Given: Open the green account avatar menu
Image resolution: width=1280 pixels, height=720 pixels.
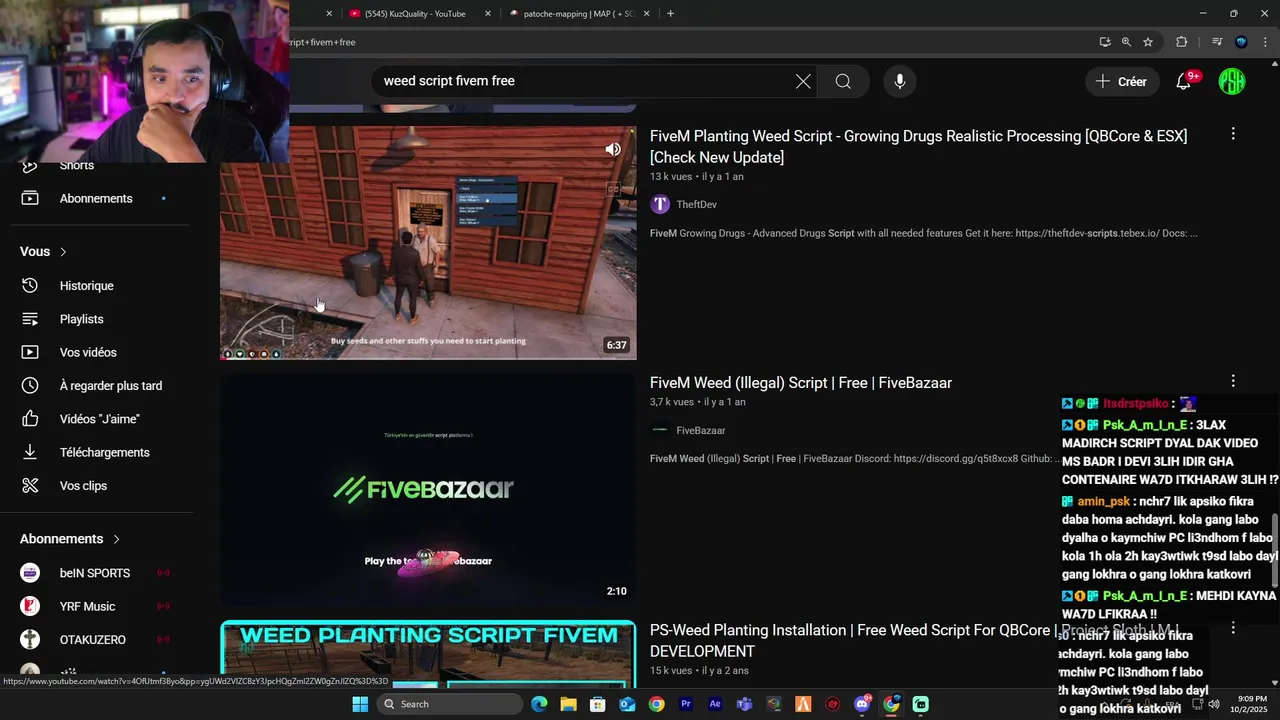Looking at the screenshot, I should (1232, 82).
